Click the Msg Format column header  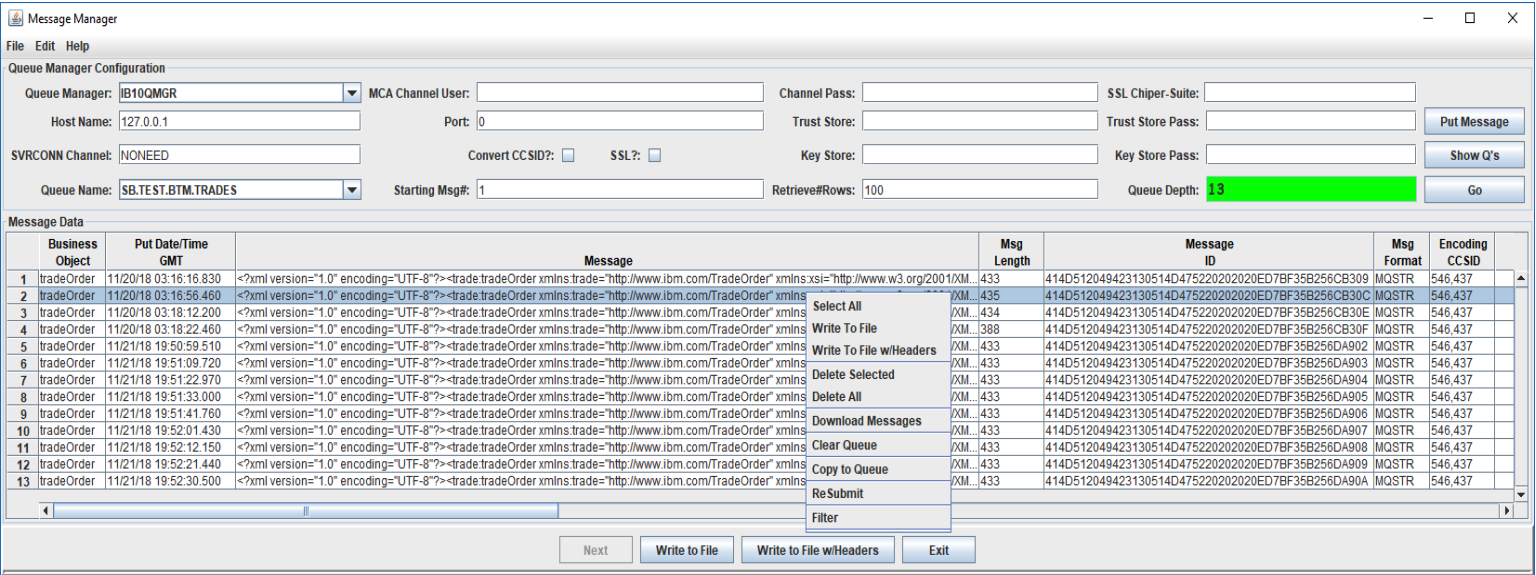(x=1400, y=251)
